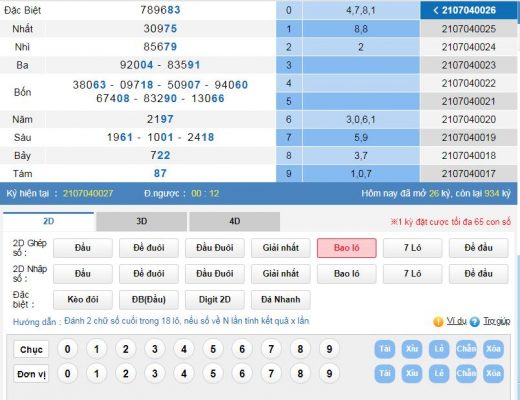
Task: Pick digit 2 in Chục row
Action: [x=125, y=349]
